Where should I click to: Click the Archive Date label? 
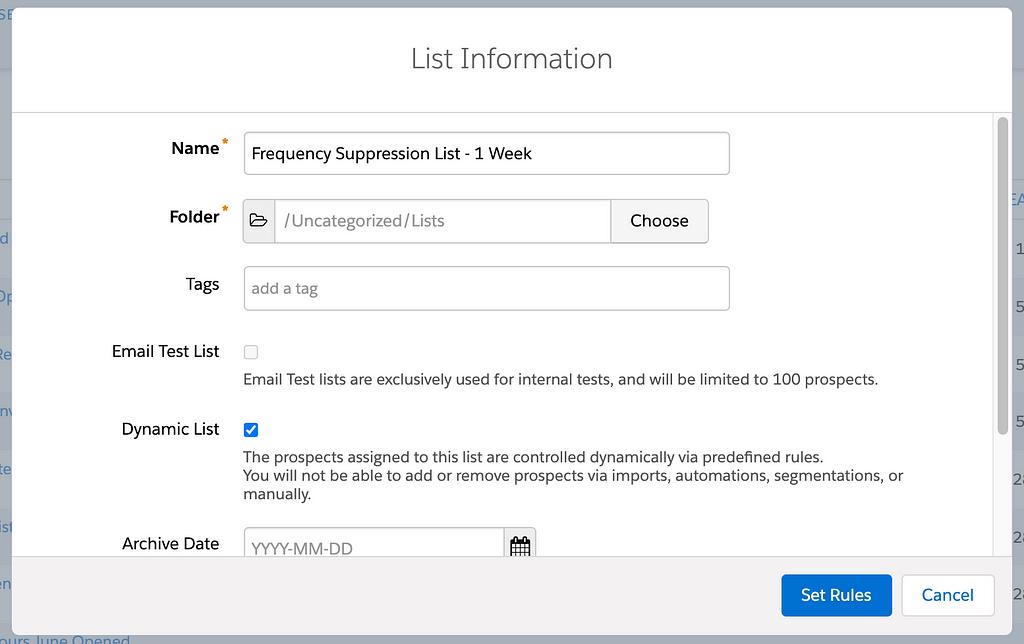(170, 544)
